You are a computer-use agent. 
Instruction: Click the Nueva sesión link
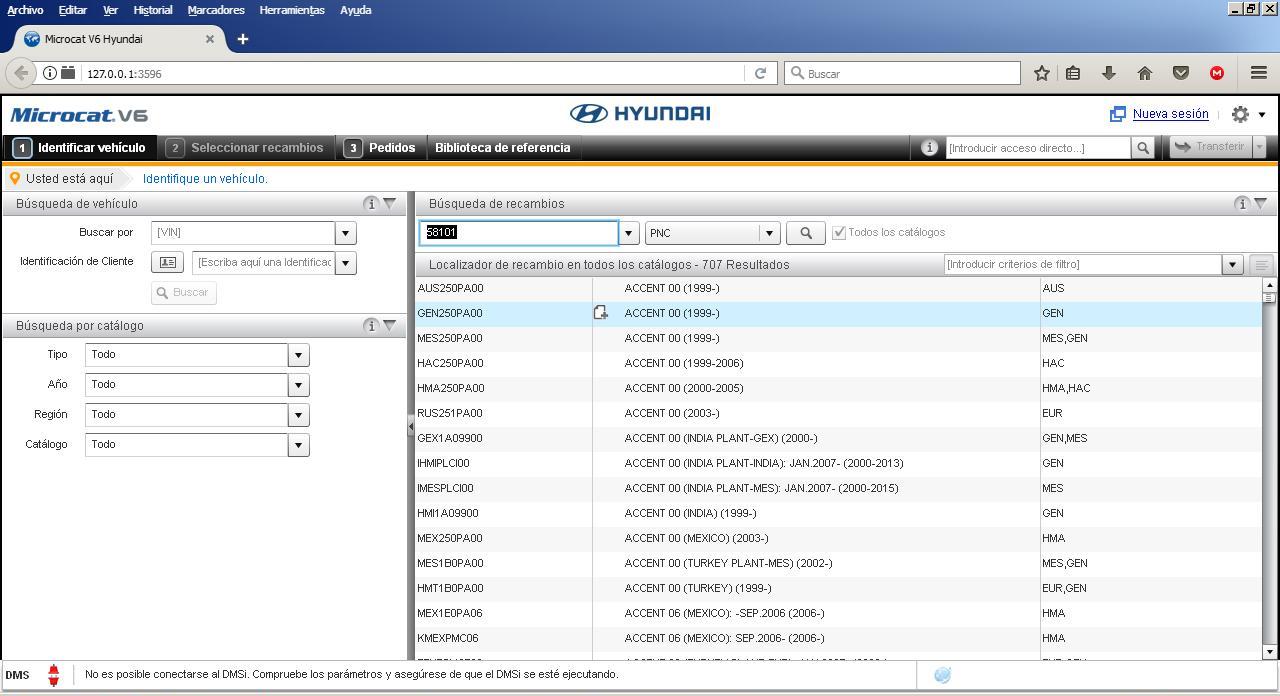(1170, 114)
